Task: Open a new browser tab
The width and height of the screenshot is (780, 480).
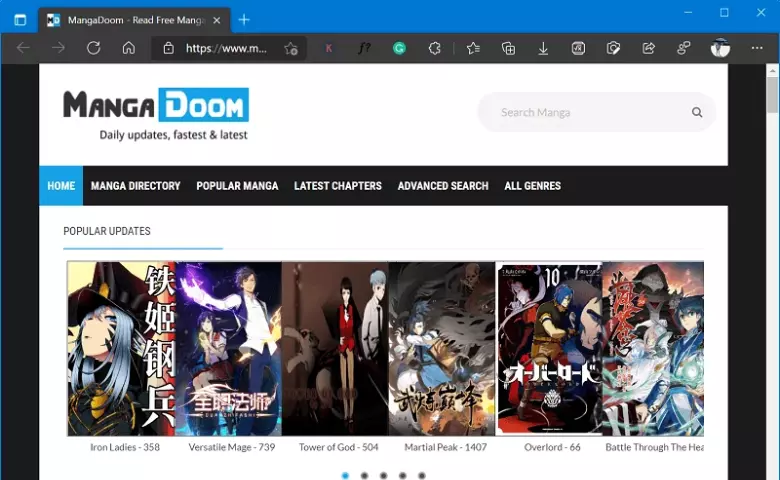Action: [x=244, y=20]
